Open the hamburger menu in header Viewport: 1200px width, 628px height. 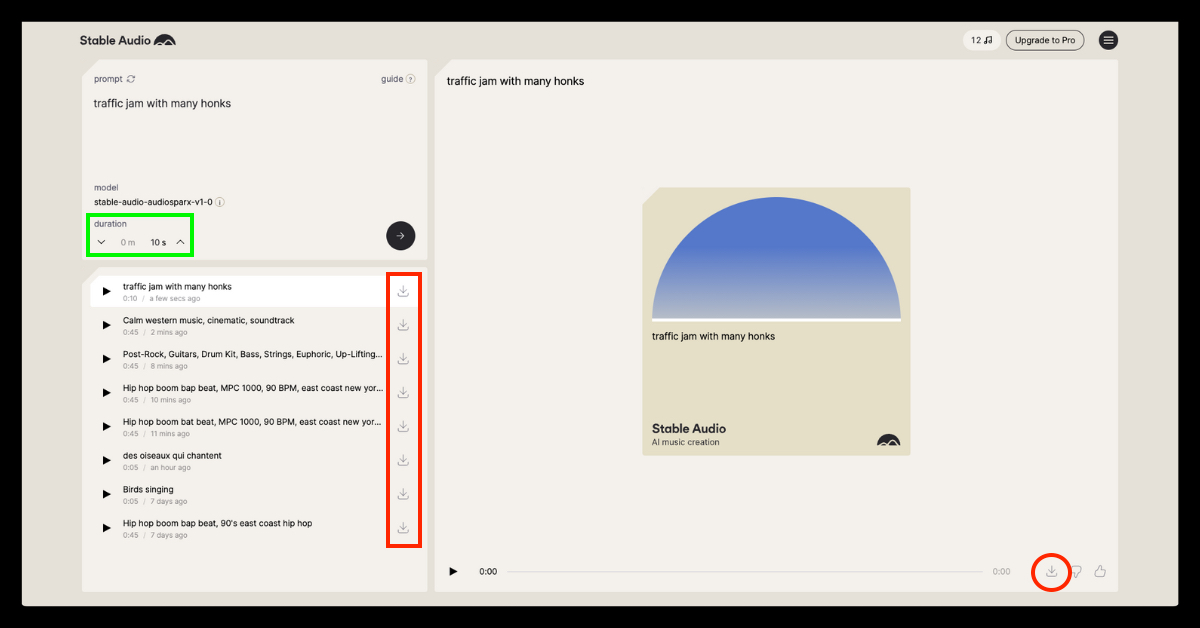(x=1108, y=40)
